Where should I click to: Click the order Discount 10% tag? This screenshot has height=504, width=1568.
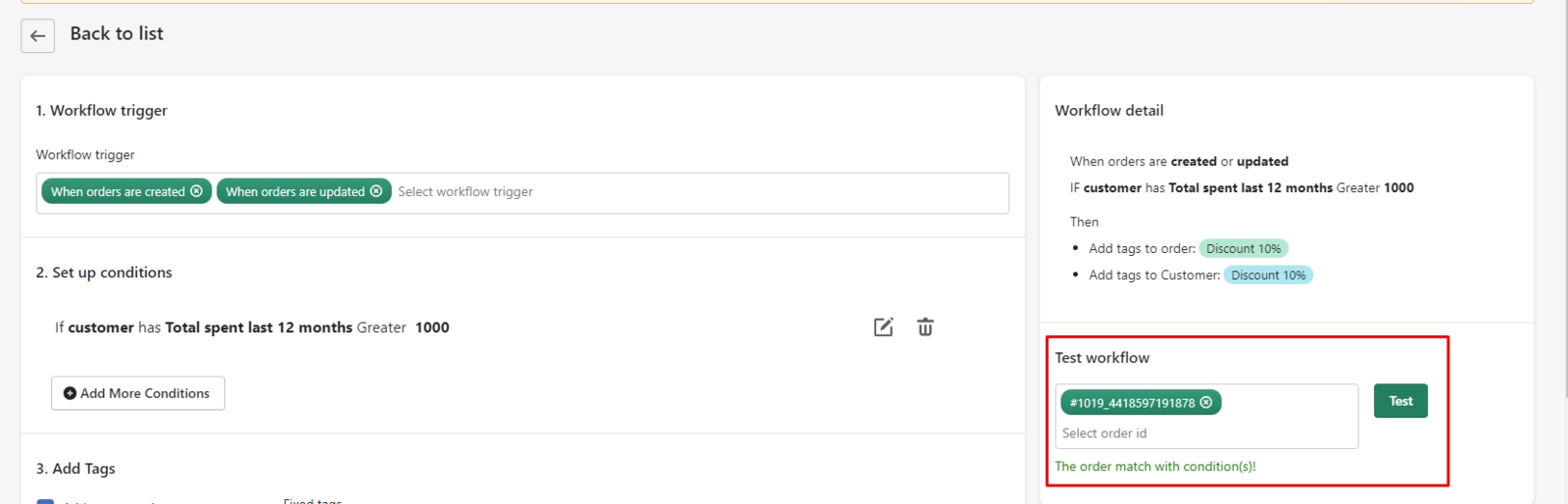pyautogui.click(x=1244, y=249)
